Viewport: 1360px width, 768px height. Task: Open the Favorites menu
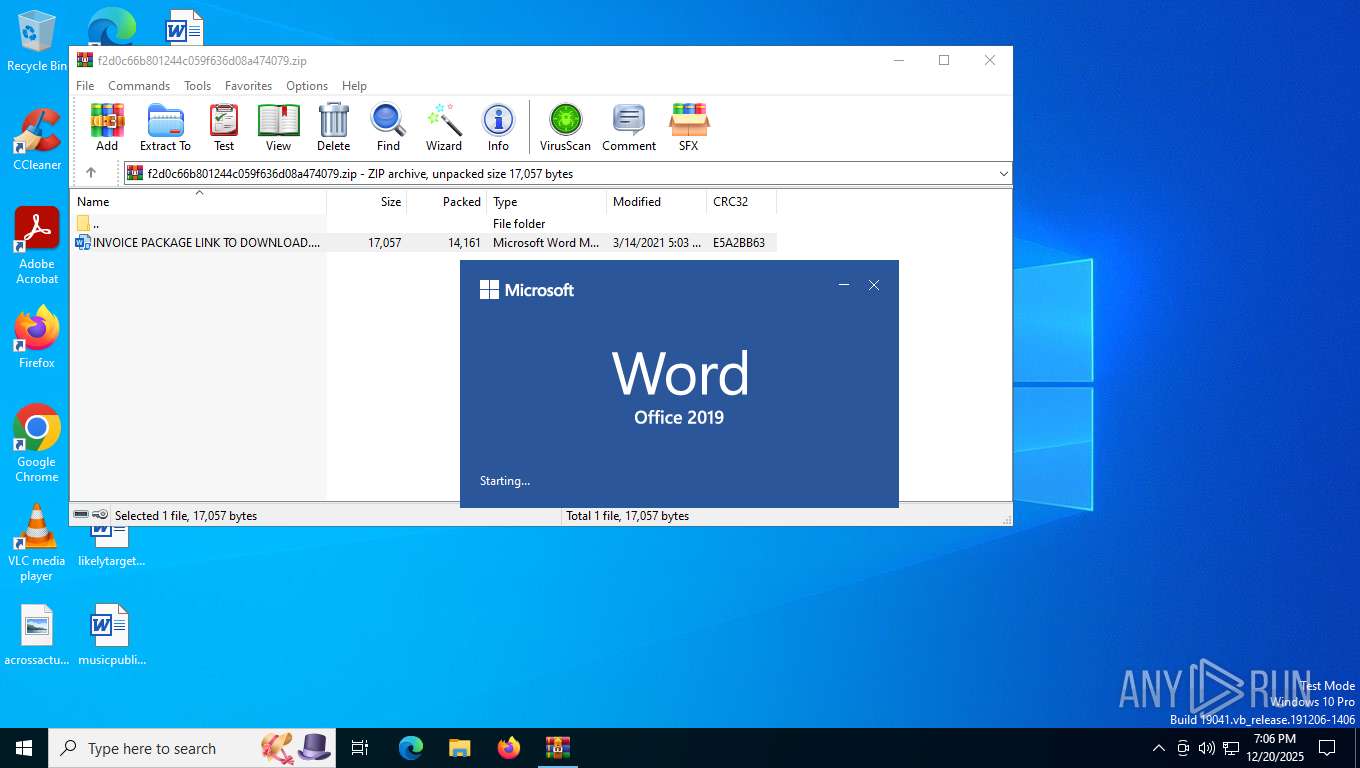(248, 86)
